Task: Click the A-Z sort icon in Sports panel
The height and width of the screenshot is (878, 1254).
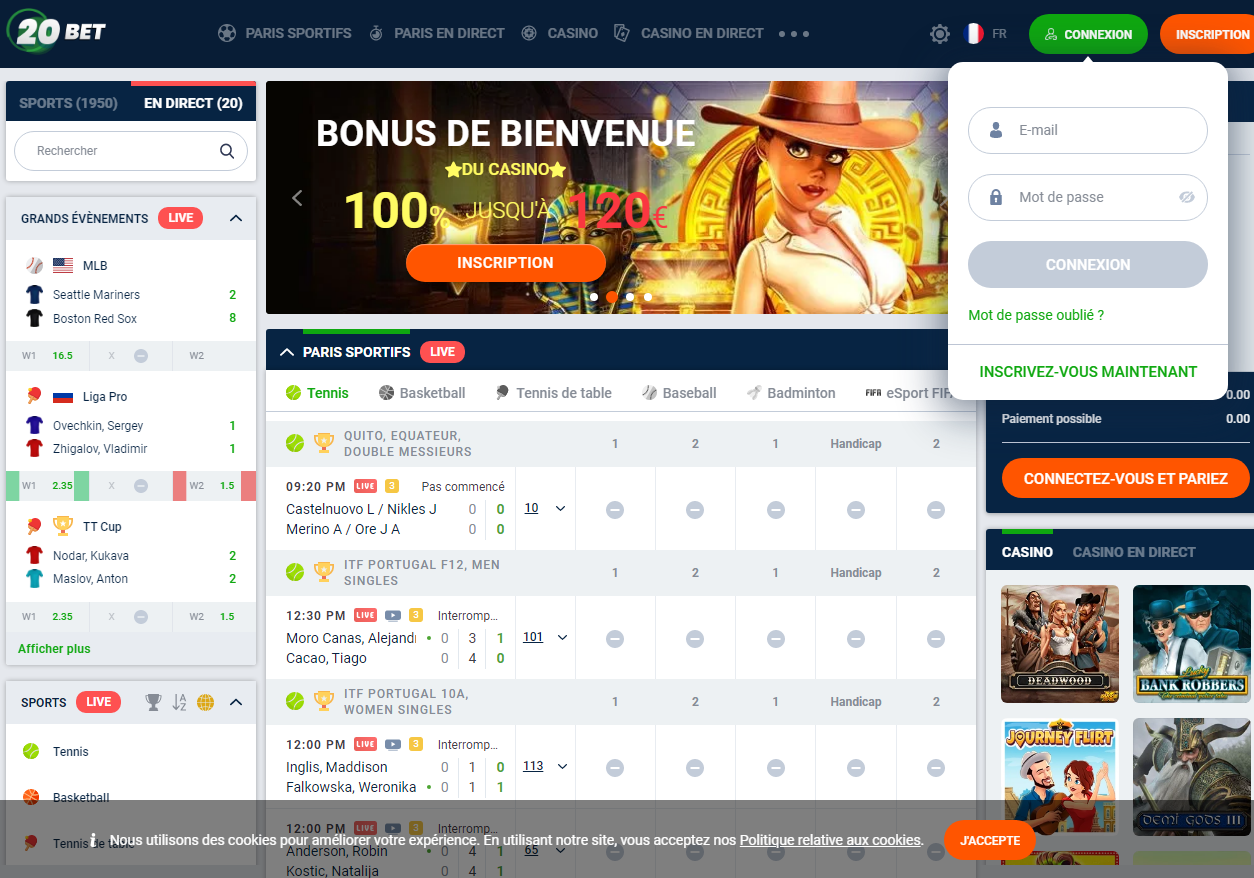Action: tap(179, 702)
